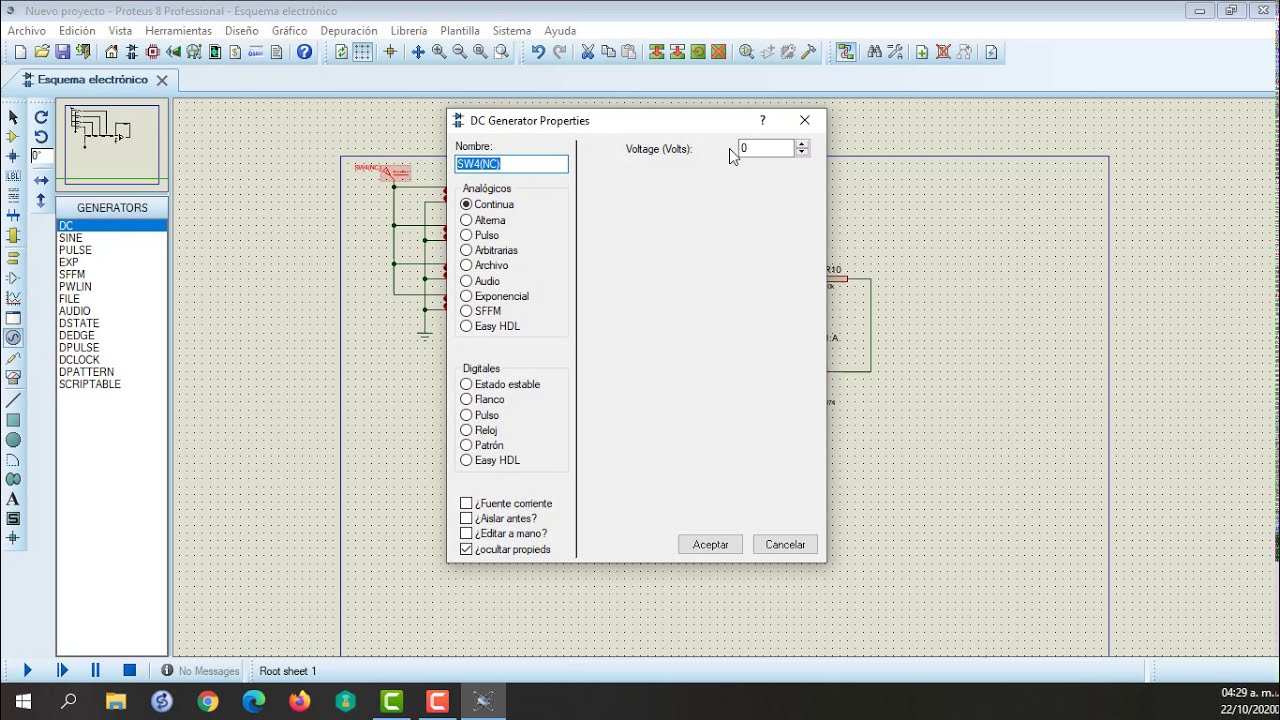Open the help question-mark toolbar icon
The width and height of the screenshot is (1280, 720).
pyautogui.click(x=305, y=52)
